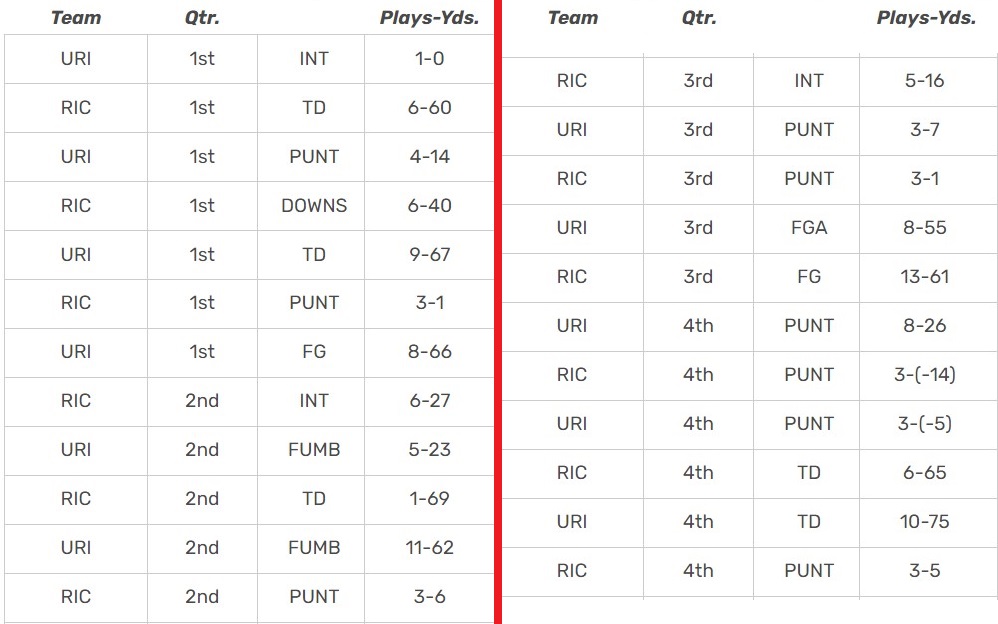Select the 5-16 interception drive cell

[924, 81]
